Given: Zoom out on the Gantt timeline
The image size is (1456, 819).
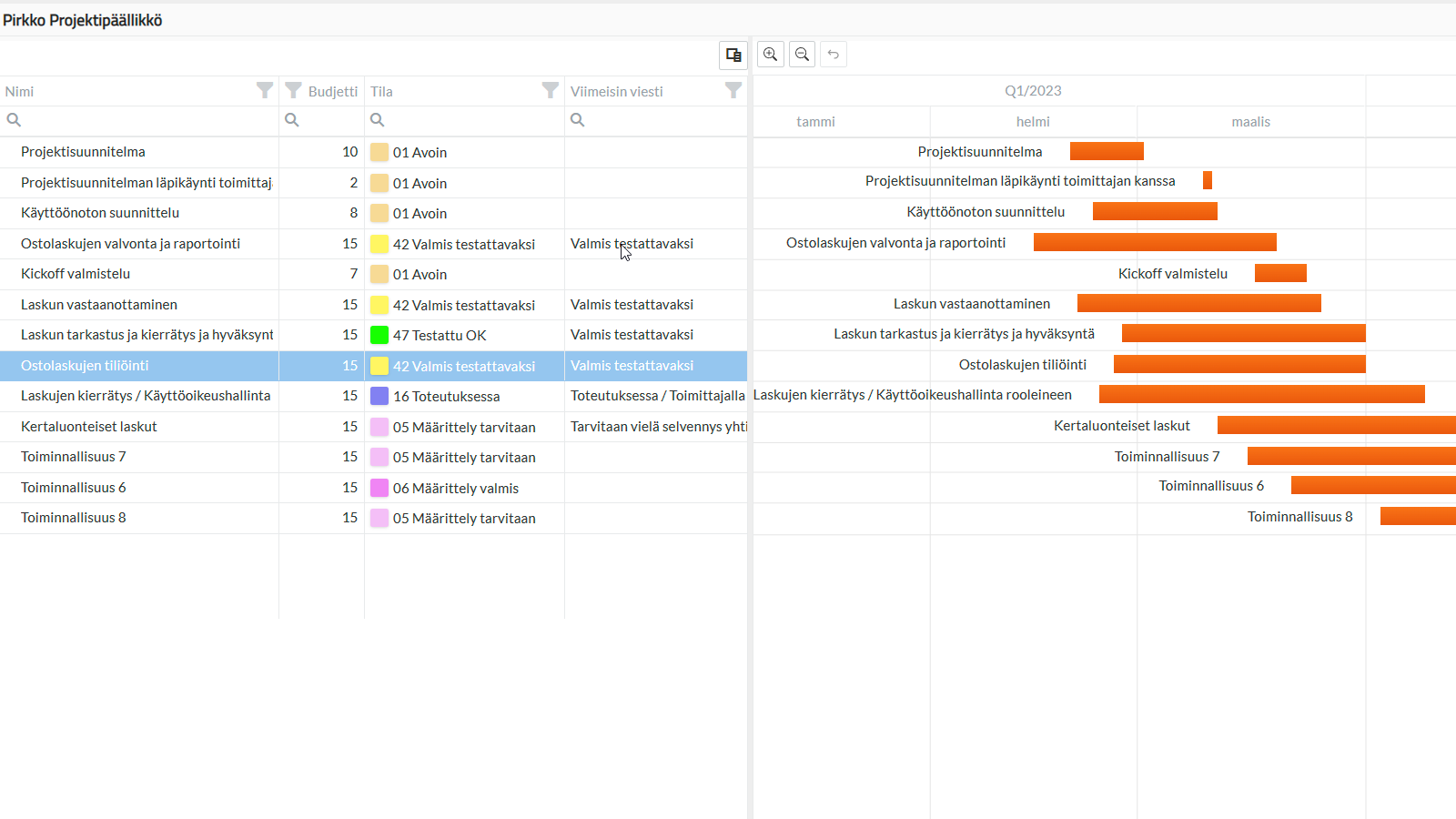Looking at the screenshot, I should click(x=802, y=54).
